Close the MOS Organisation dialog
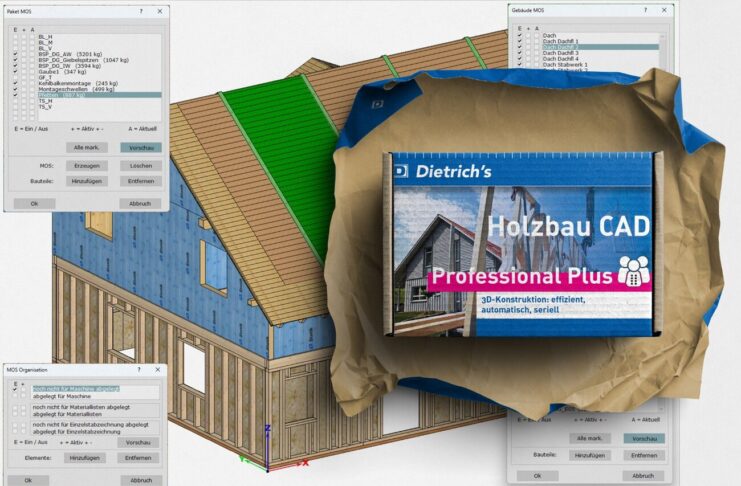Screen dimensions: 741x486 point(158,370)
